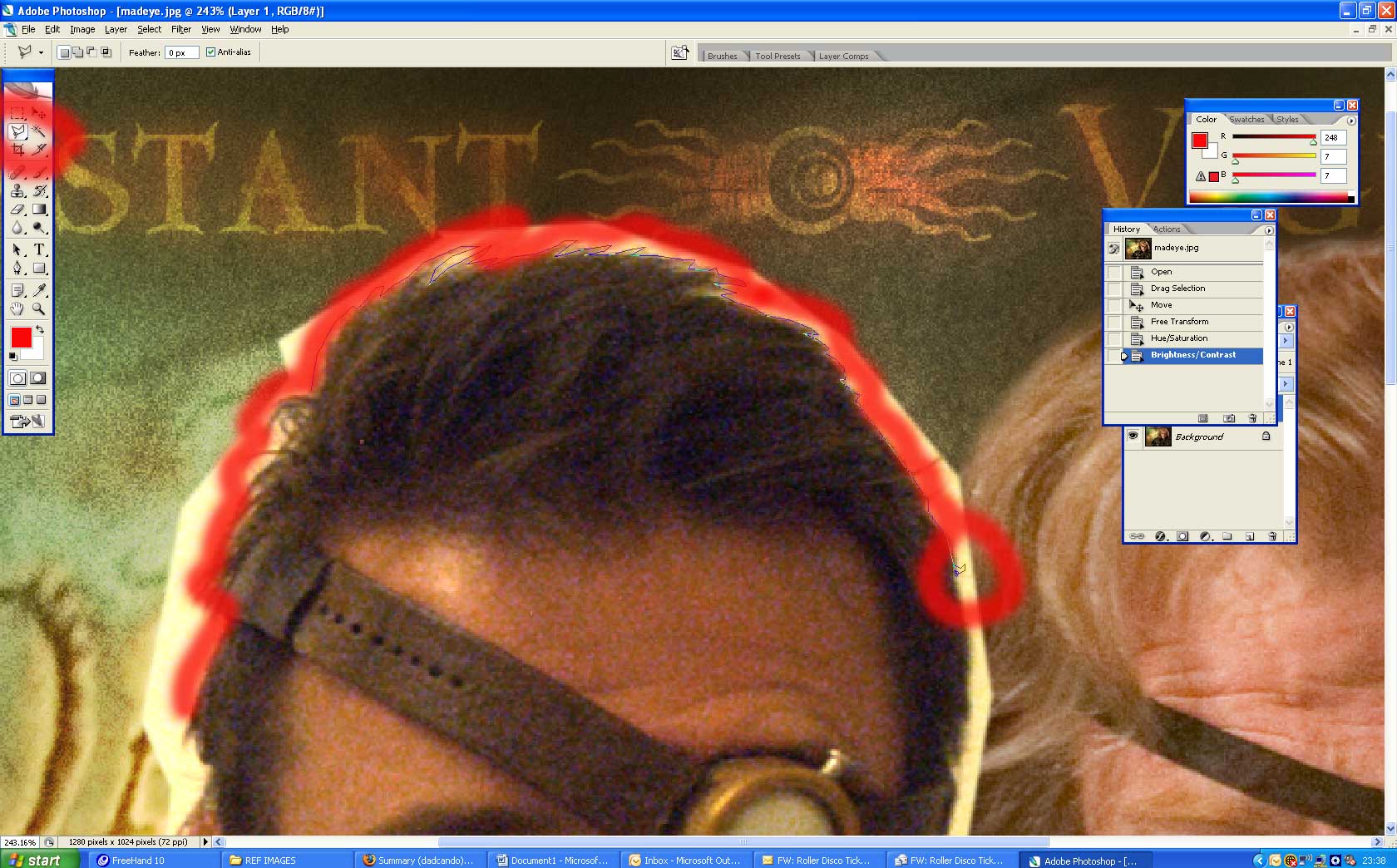Select the Move tool in toolbox
1397x868 pixels.
point(39,112)
